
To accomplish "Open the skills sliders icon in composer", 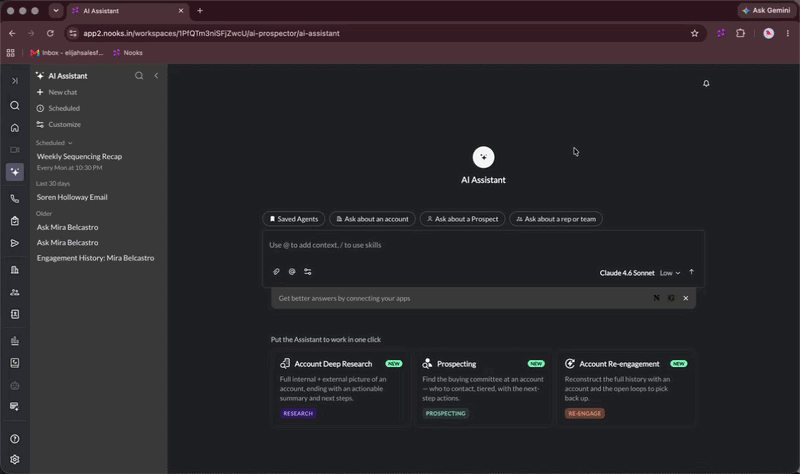I will click(x=308, y=272).
